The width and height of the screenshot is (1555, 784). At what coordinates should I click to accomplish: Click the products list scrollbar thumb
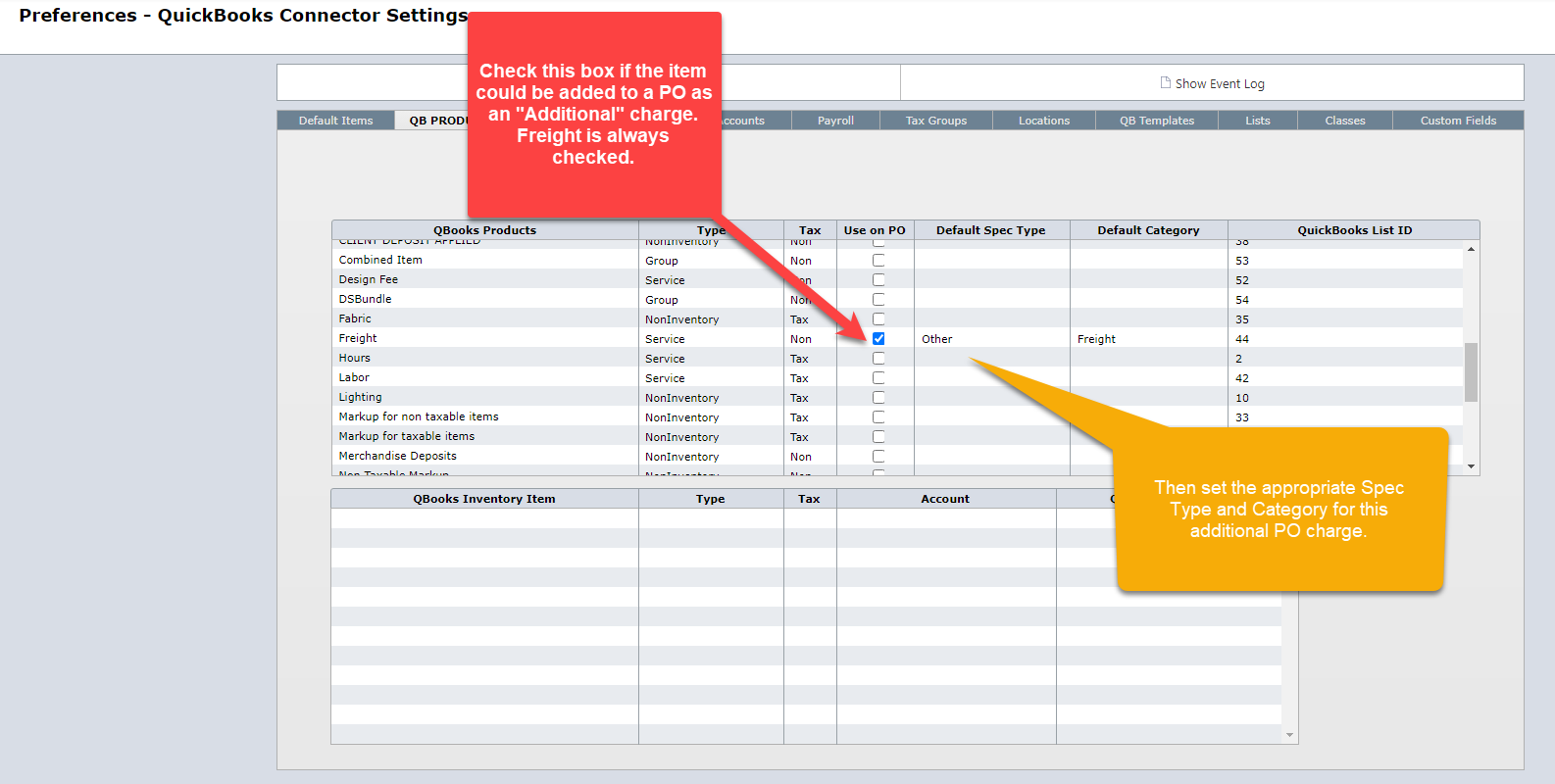click(x=1471, y=371)
